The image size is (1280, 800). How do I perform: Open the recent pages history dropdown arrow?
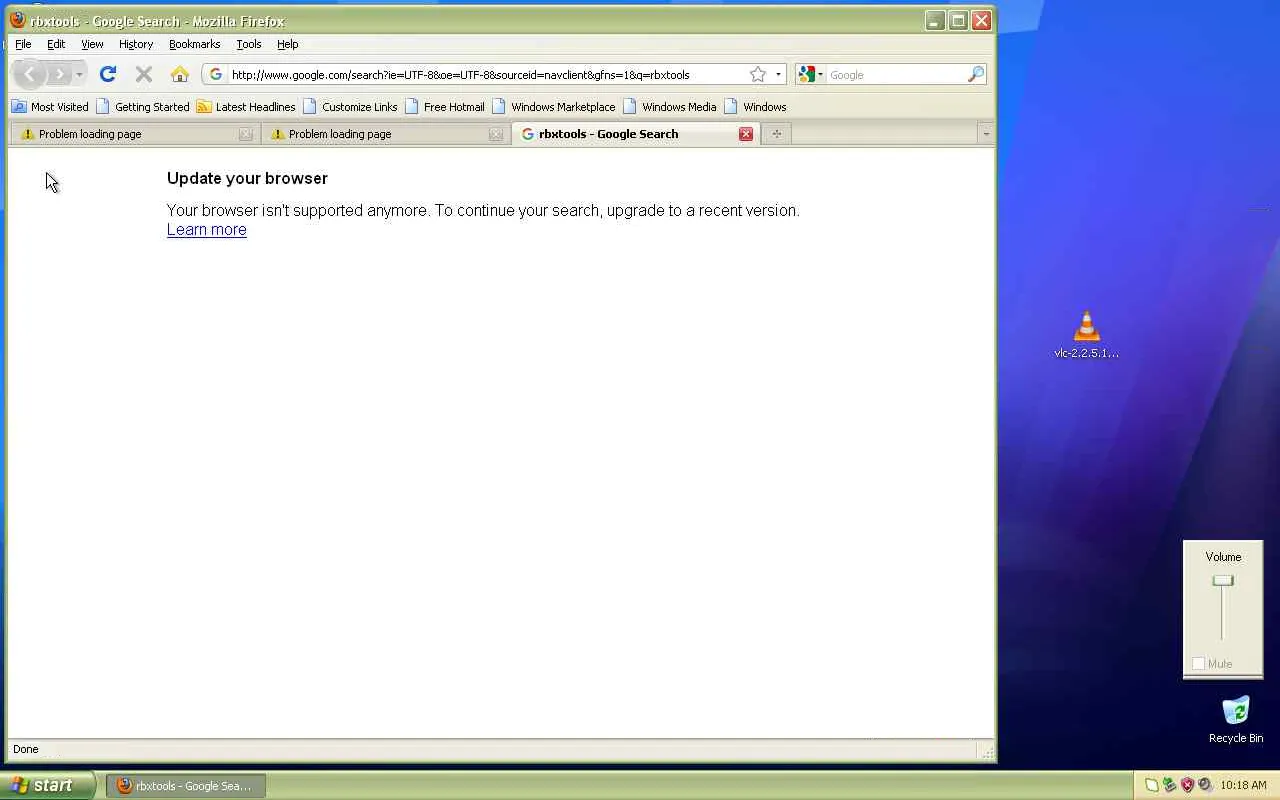tap(79, 74)
